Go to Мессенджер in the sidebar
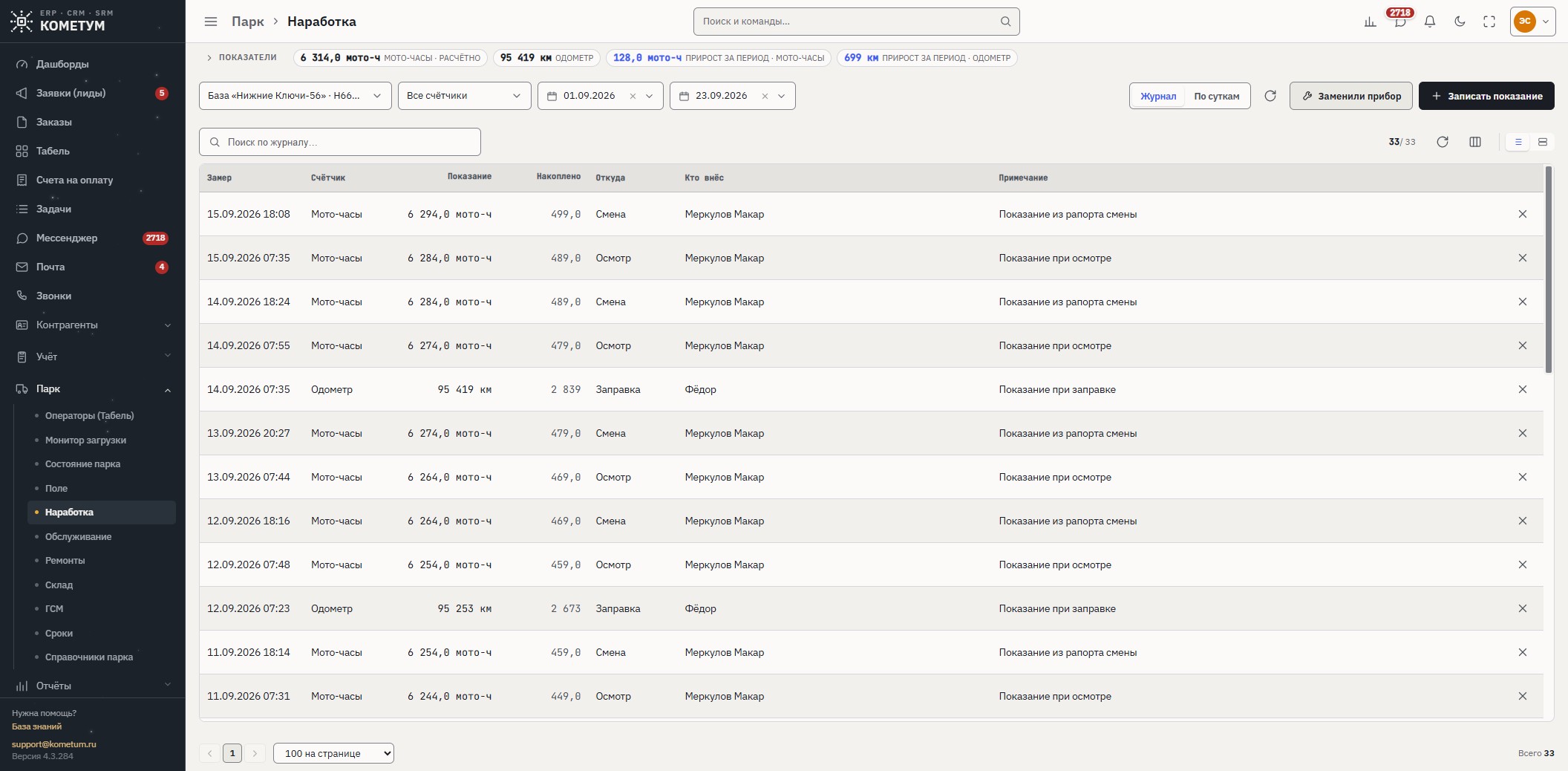The width and height of the screenshot is (1568, 771). point(93,238)
